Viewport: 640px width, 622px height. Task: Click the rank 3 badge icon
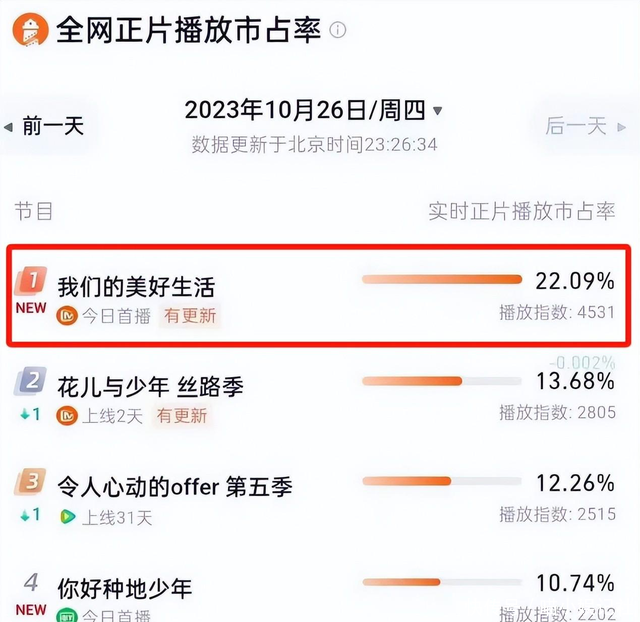pyautogui.click(x=31, y=481)
